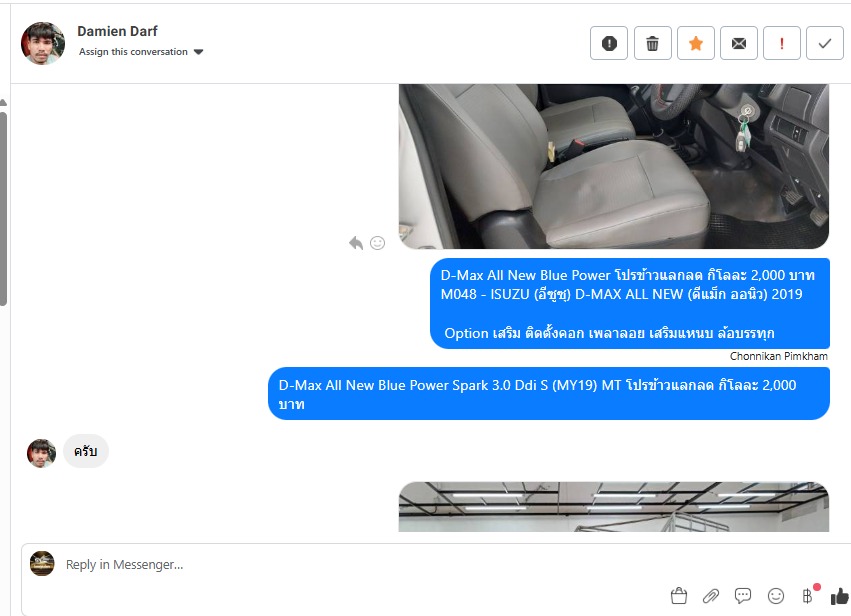This screenshot has width=851, height=616.
Task: Toggle the orange star follow-up flag
Action: click(696, 43)
